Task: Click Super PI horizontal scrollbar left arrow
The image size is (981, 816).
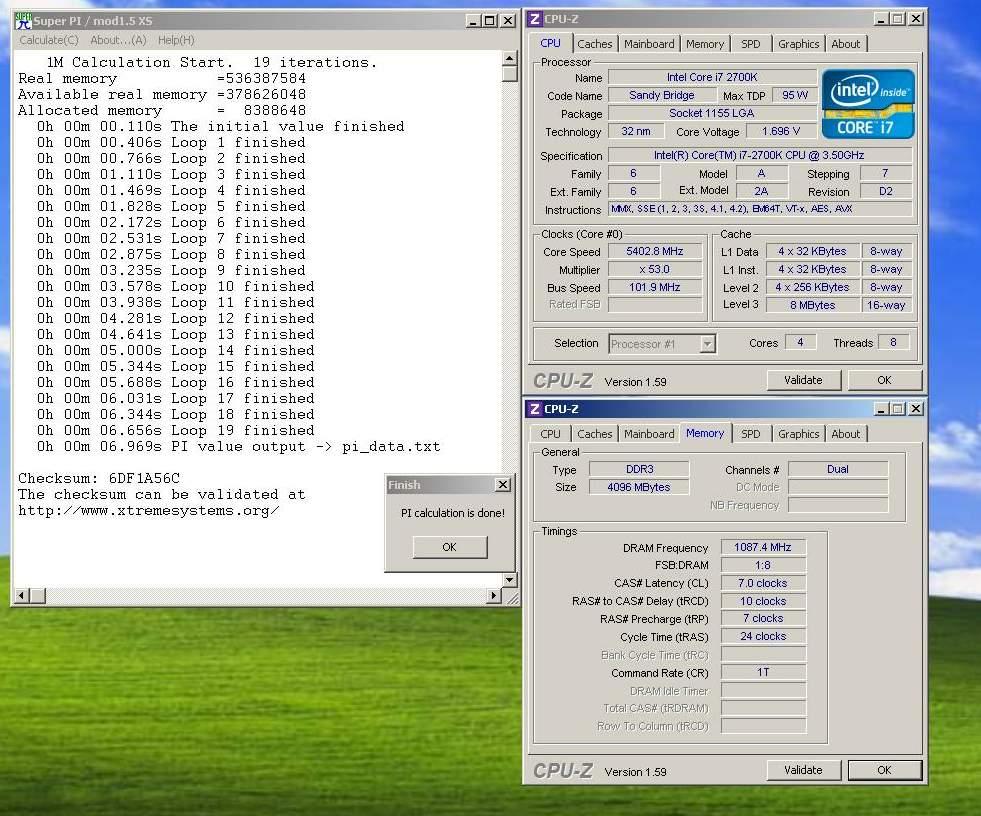Action: coord(22,595)
